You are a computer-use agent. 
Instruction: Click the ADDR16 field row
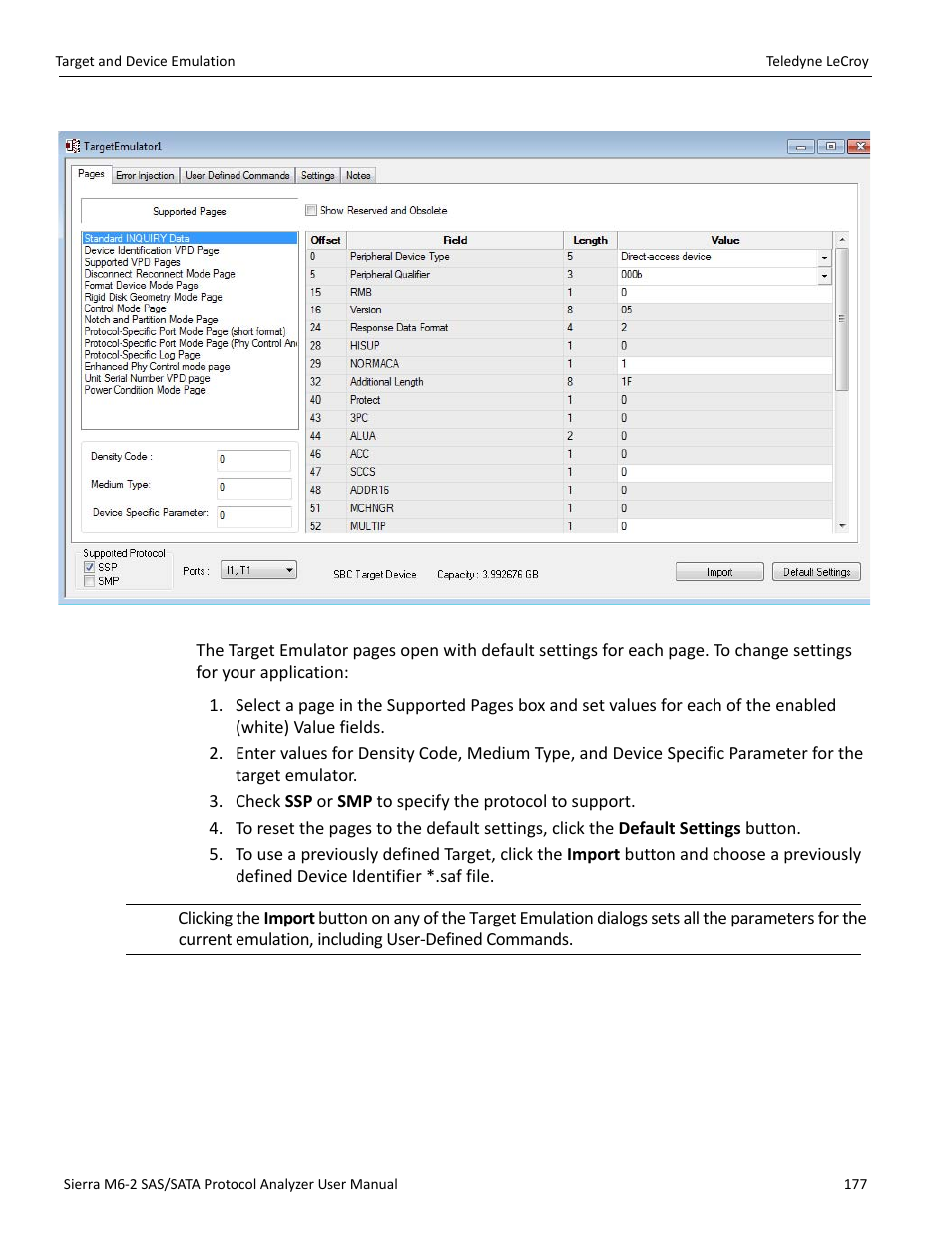[569, 490]
